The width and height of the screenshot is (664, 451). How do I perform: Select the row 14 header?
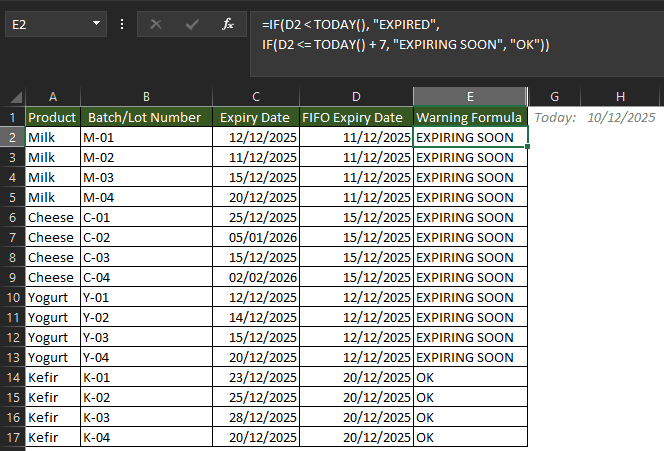coord(12,378)
